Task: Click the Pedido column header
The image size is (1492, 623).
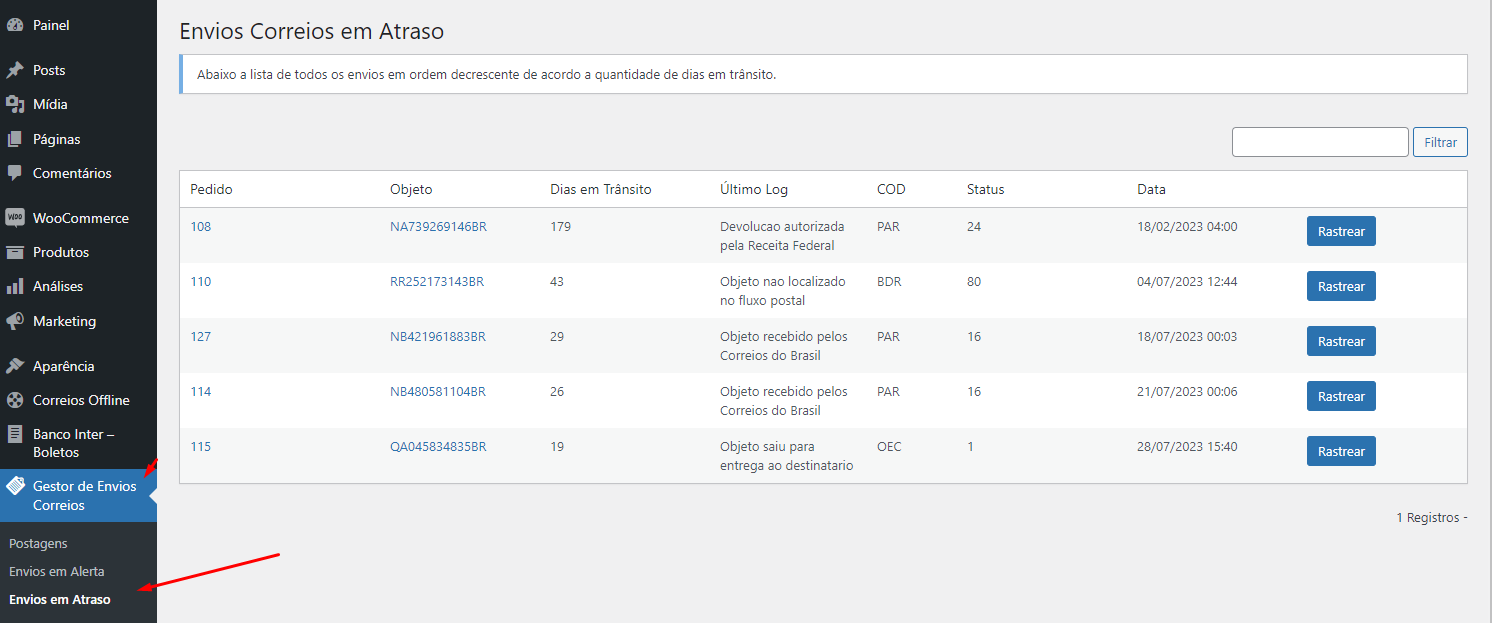Action: click(211, 189)
